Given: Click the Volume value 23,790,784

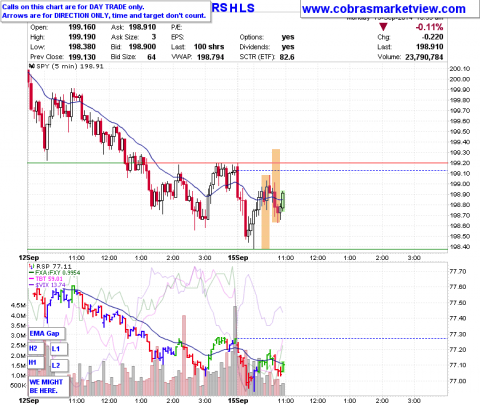Looking at the screenshot, I should (x=424, y=57).
